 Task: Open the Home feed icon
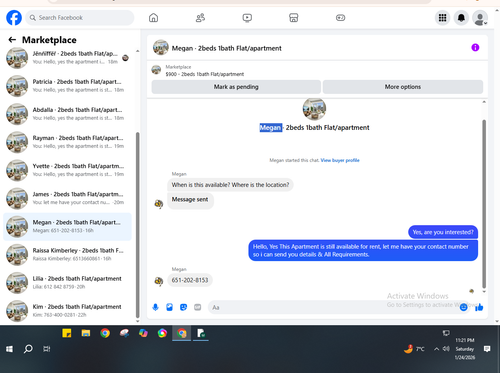pyautogui.click(x=153, y=18)
